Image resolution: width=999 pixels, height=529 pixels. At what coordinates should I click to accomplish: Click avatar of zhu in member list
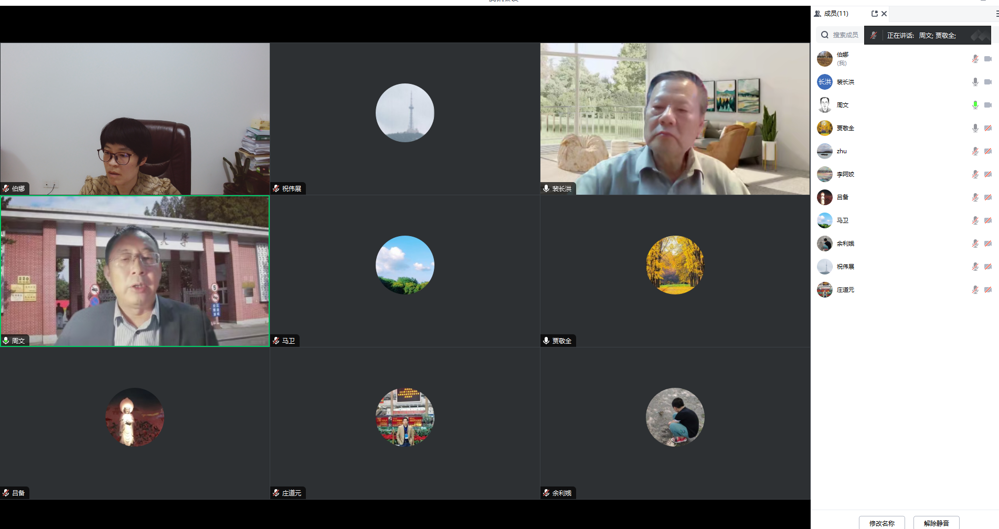[x=824, y=151]
